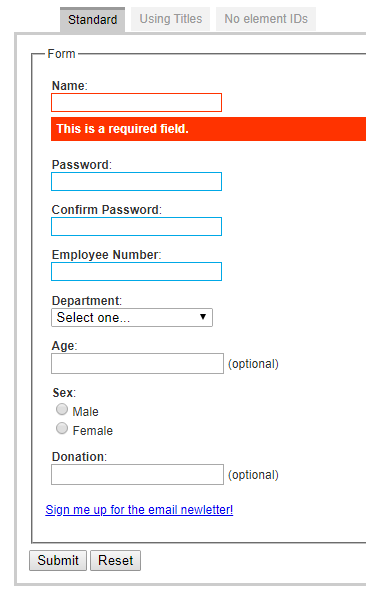Viewport: 366px width, 591px height.
Task: Open the Department dropdown
Action: click(x=132, y=317)
